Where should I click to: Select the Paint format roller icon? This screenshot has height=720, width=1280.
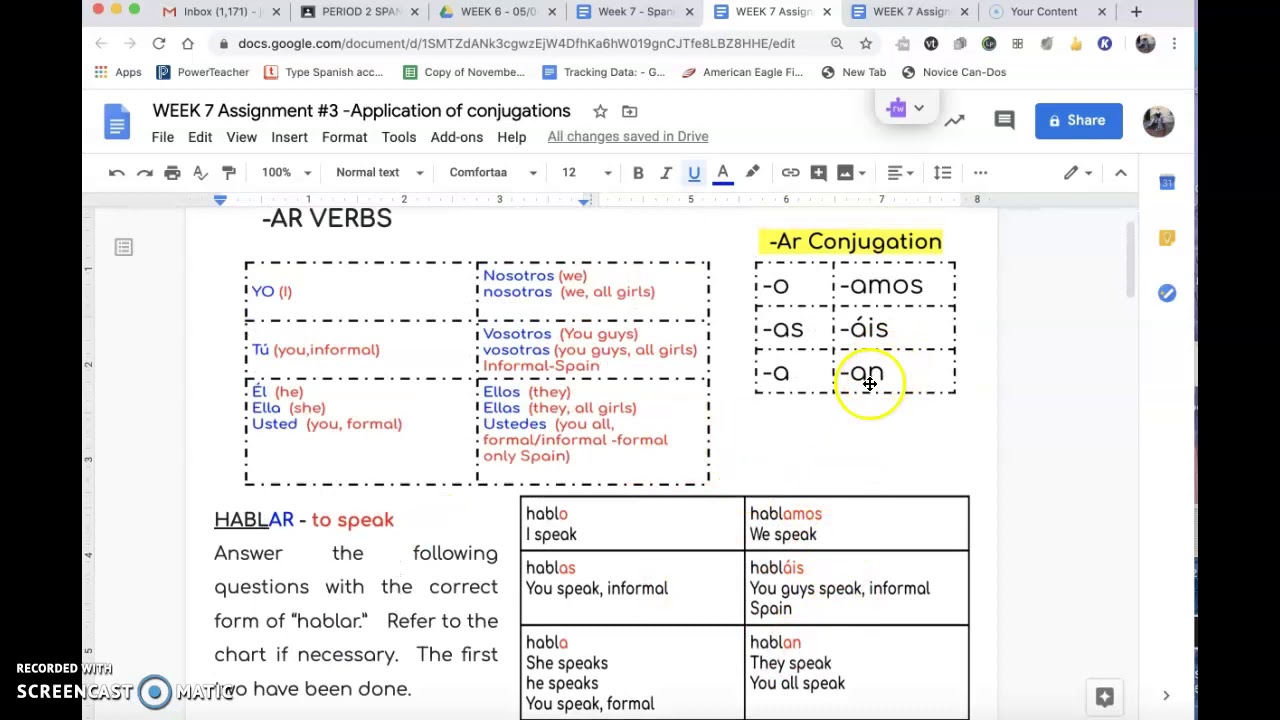click(x=228, y=173)
